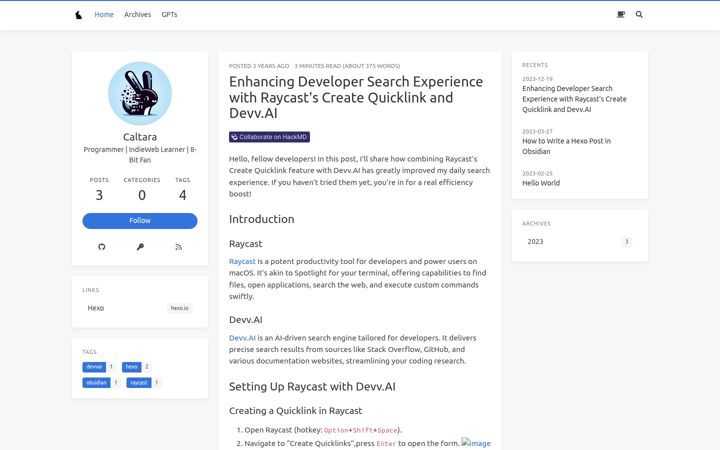Click the blue Follow button

pos(140,221)
